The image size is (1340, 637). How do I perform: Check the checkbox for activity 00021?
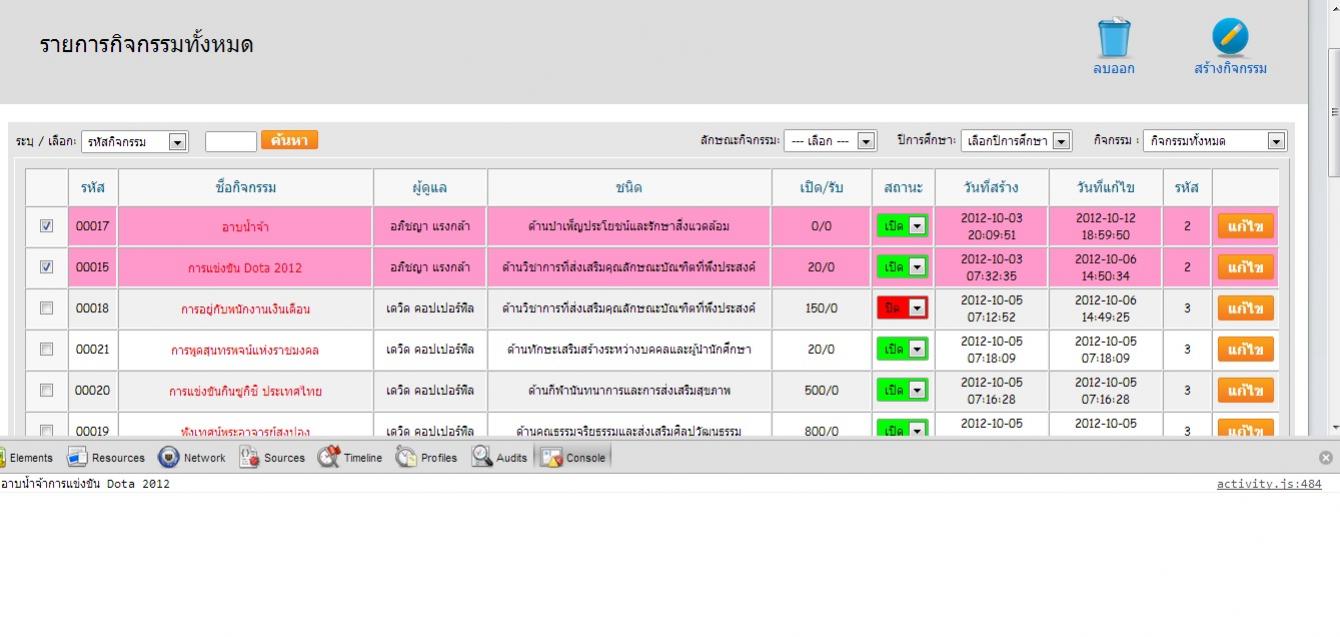pyautogui.click(x=46, y=349)
